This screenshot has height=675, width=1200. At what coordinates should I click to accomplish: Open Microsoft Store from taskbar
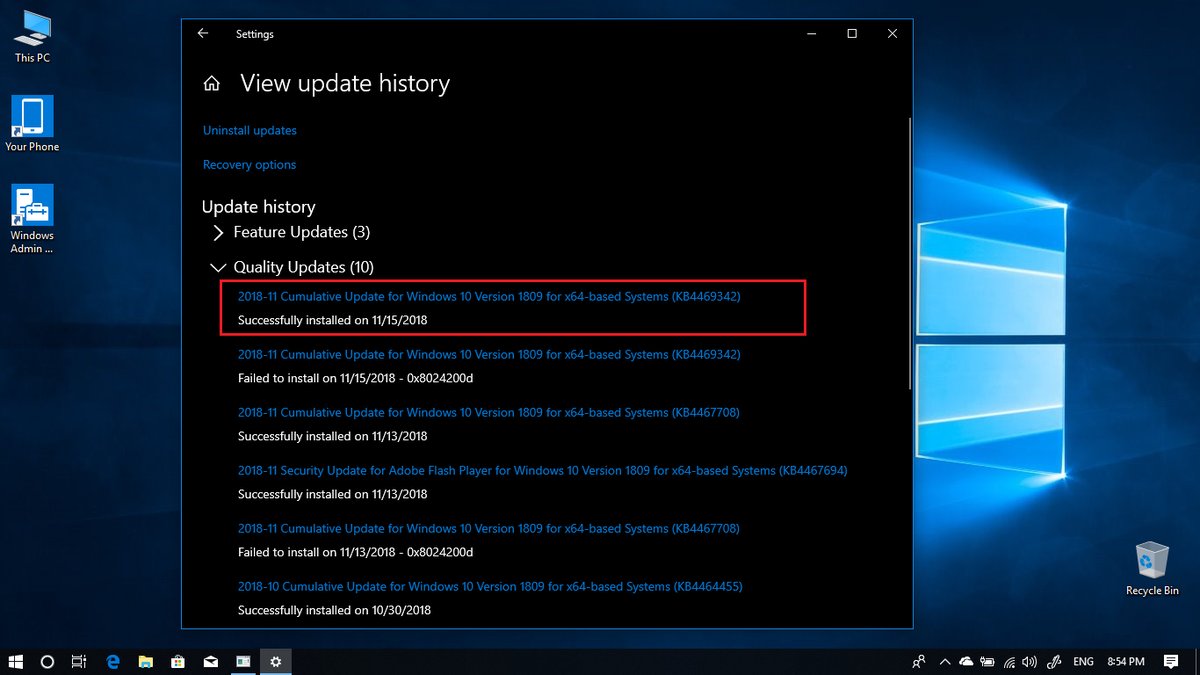(x=178, y=661)
